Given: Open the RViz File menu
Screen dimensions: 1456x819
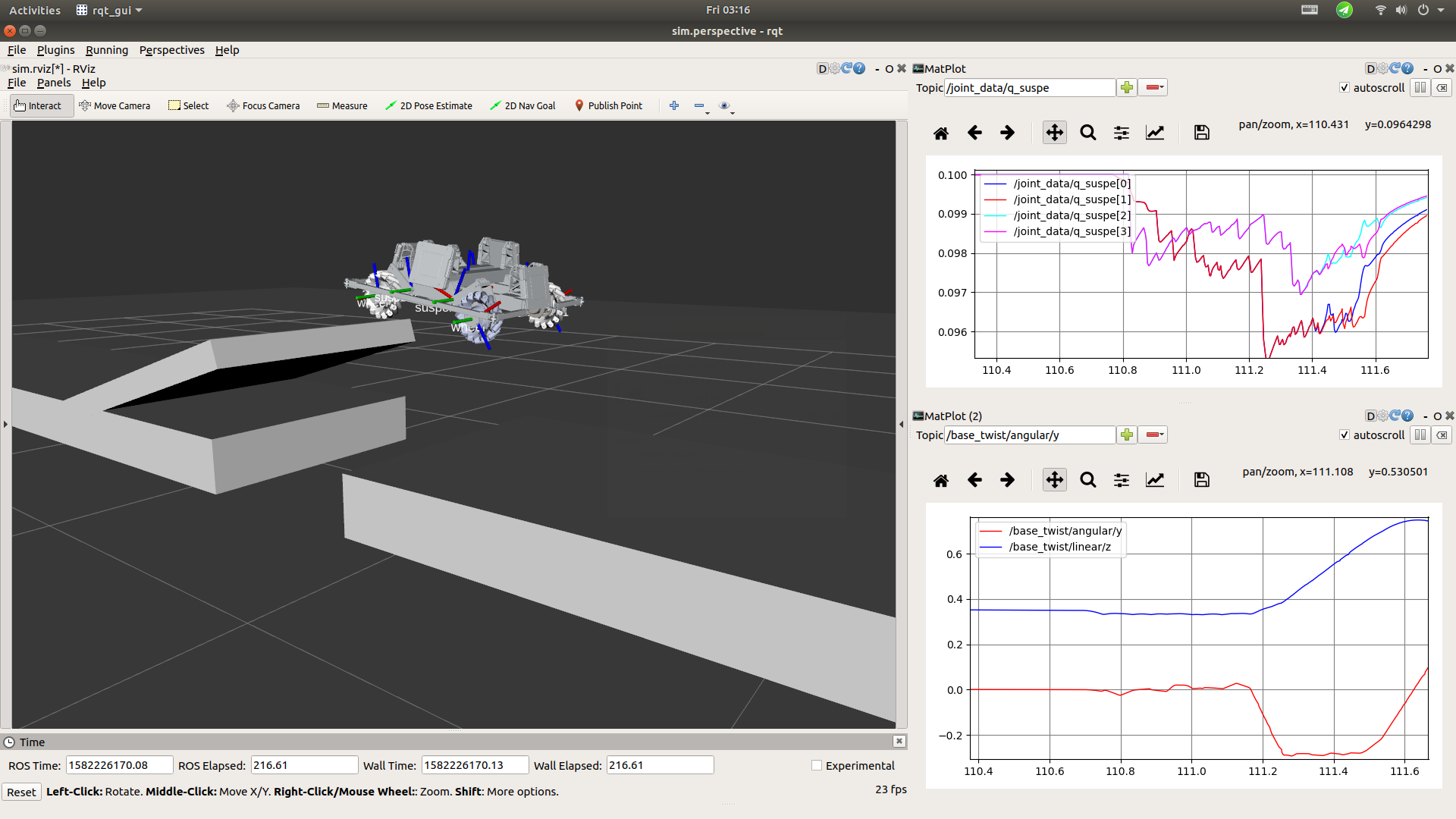Looking at the screenshot, I should pos(17,83).
